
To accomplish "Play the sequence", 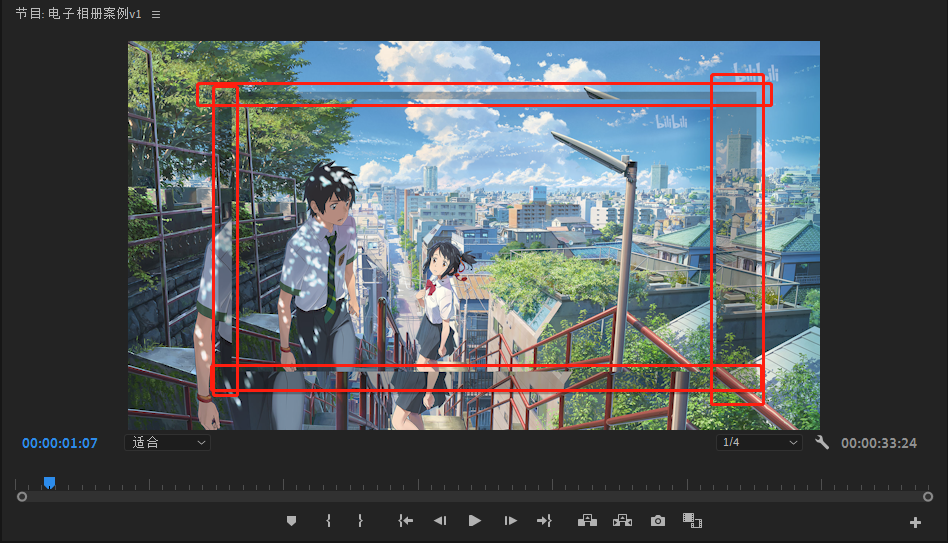I will click(x=475, y=521).
